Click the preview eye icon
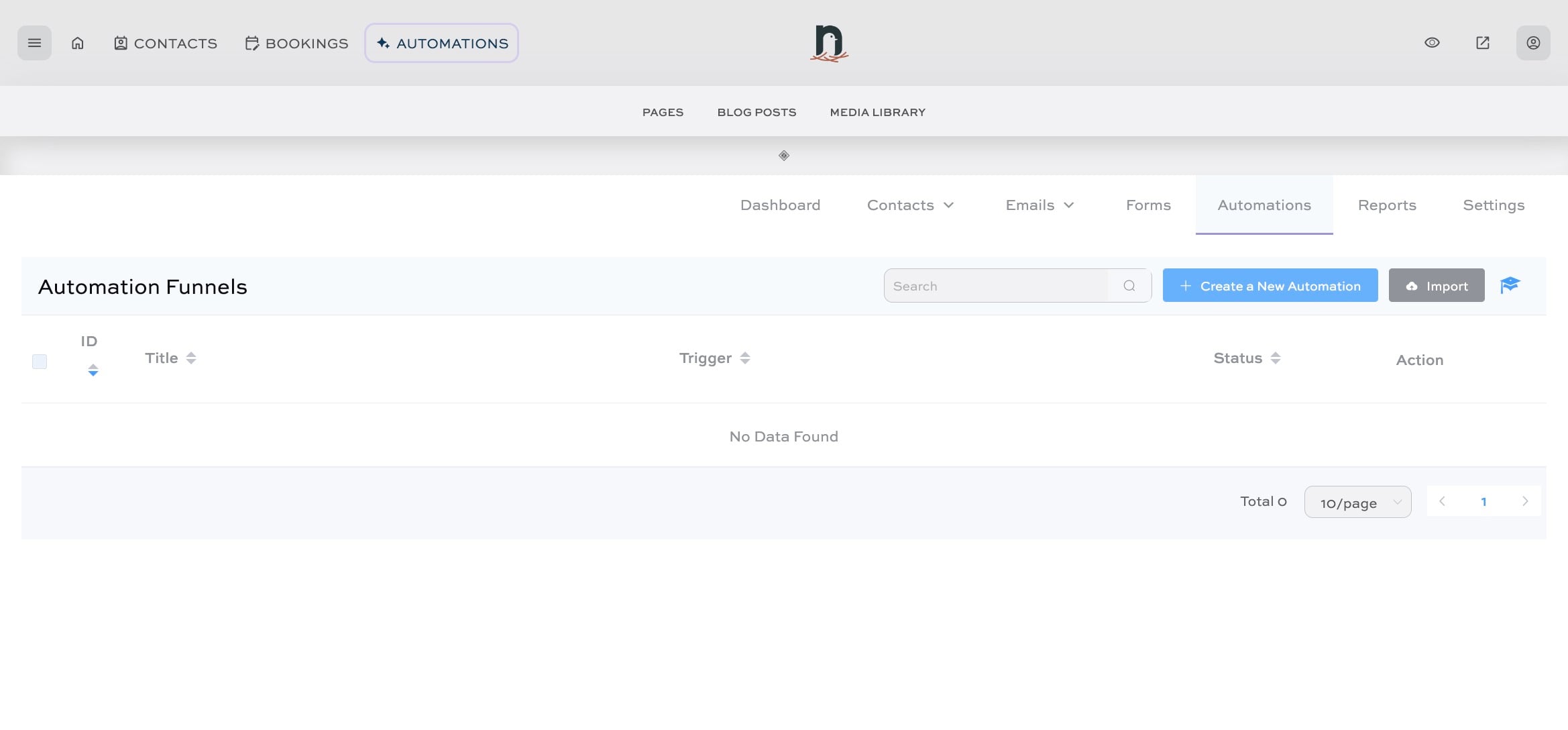Viewport: 1568px width, 730px height. 1432,42
